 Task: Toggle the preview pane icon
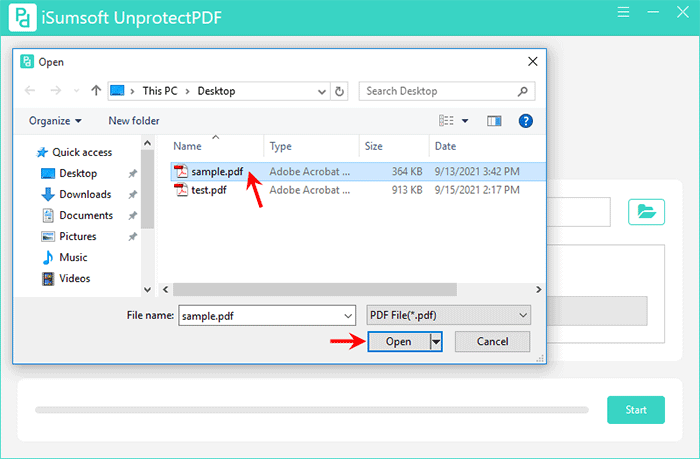pos(494,121)
